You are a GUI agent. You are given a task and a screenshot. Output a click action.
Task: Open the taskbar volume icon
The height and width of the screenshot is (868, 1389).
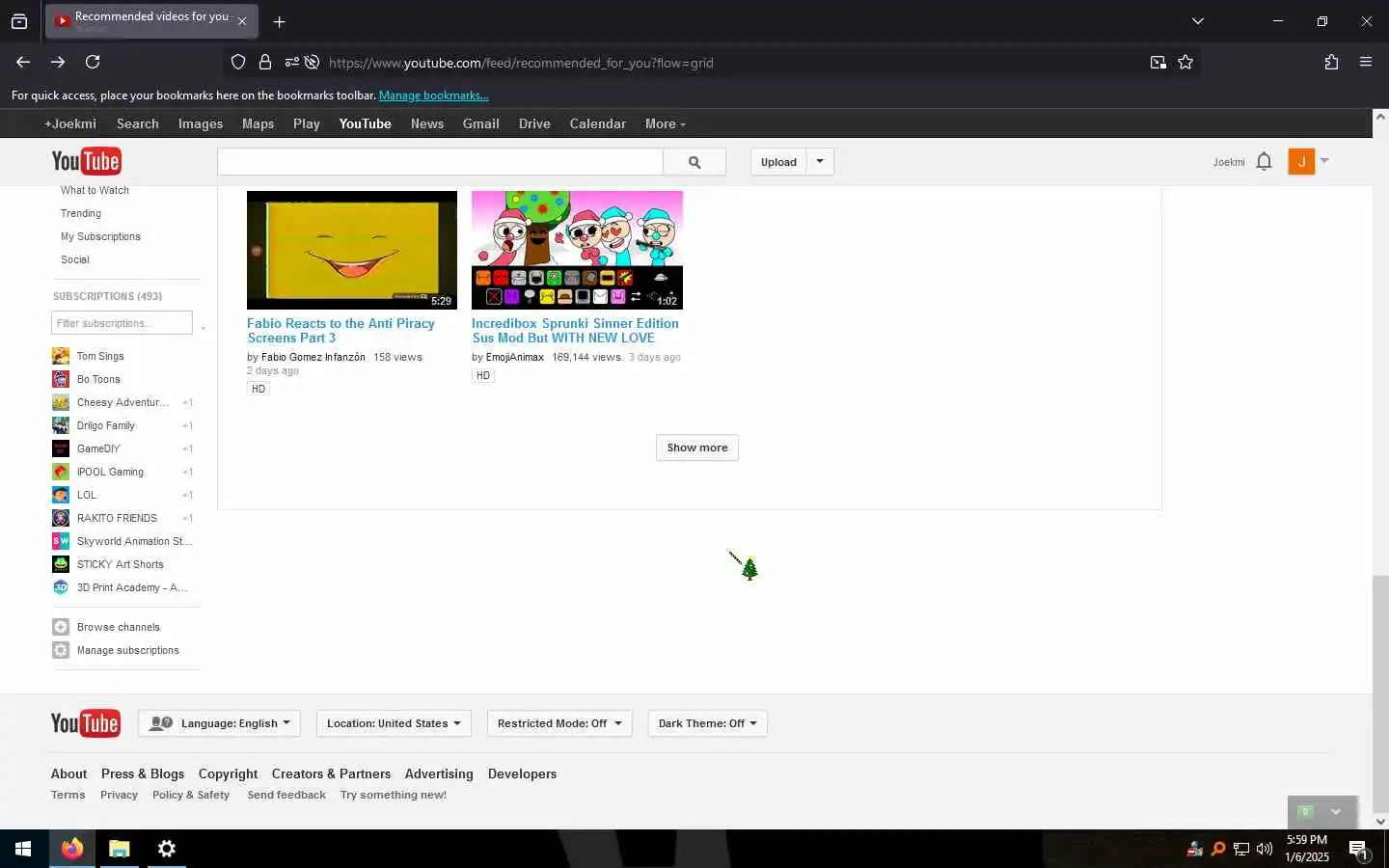[1265, 849]
